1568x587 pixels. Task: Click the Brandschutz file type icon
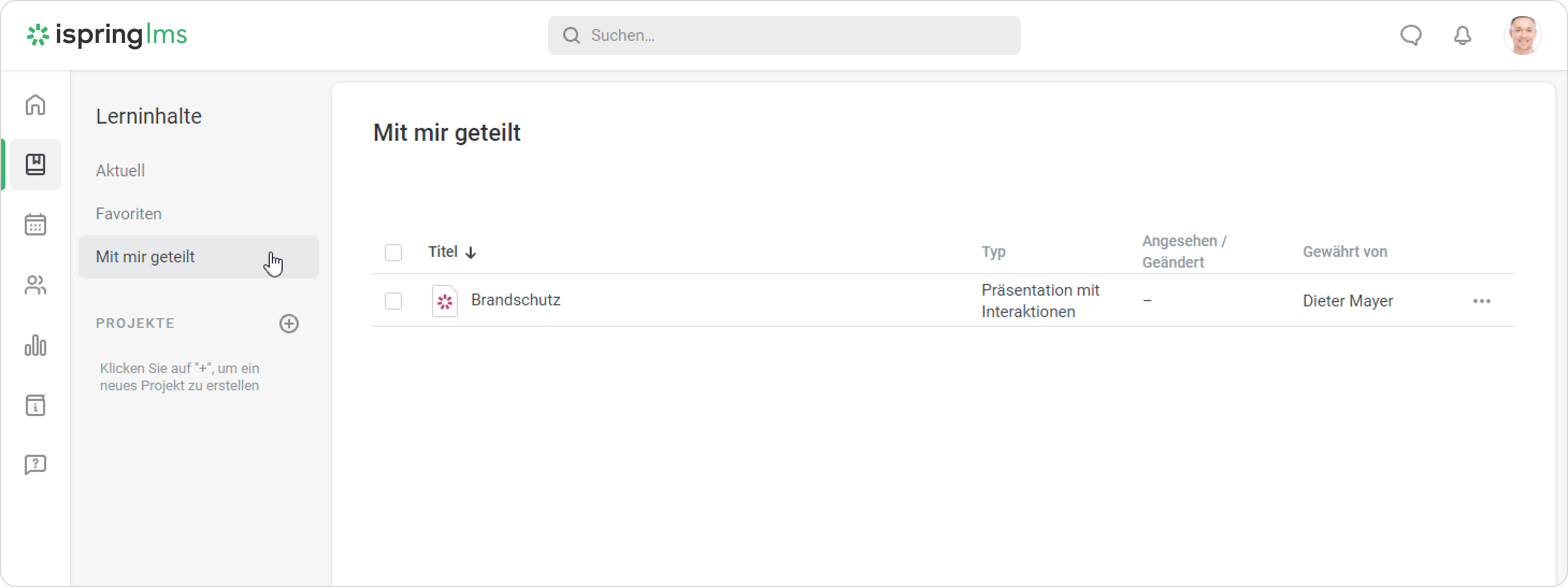point(444,301)
